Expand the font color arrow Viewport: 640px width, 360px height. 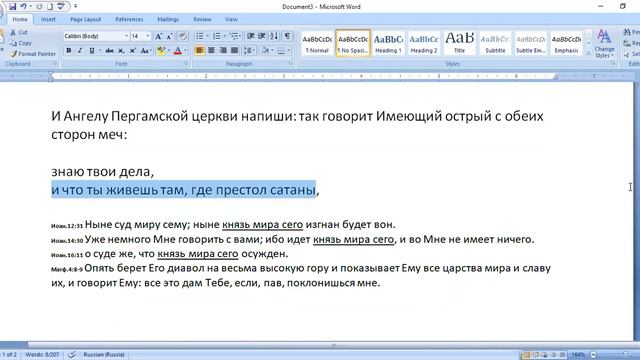[186, 51]
